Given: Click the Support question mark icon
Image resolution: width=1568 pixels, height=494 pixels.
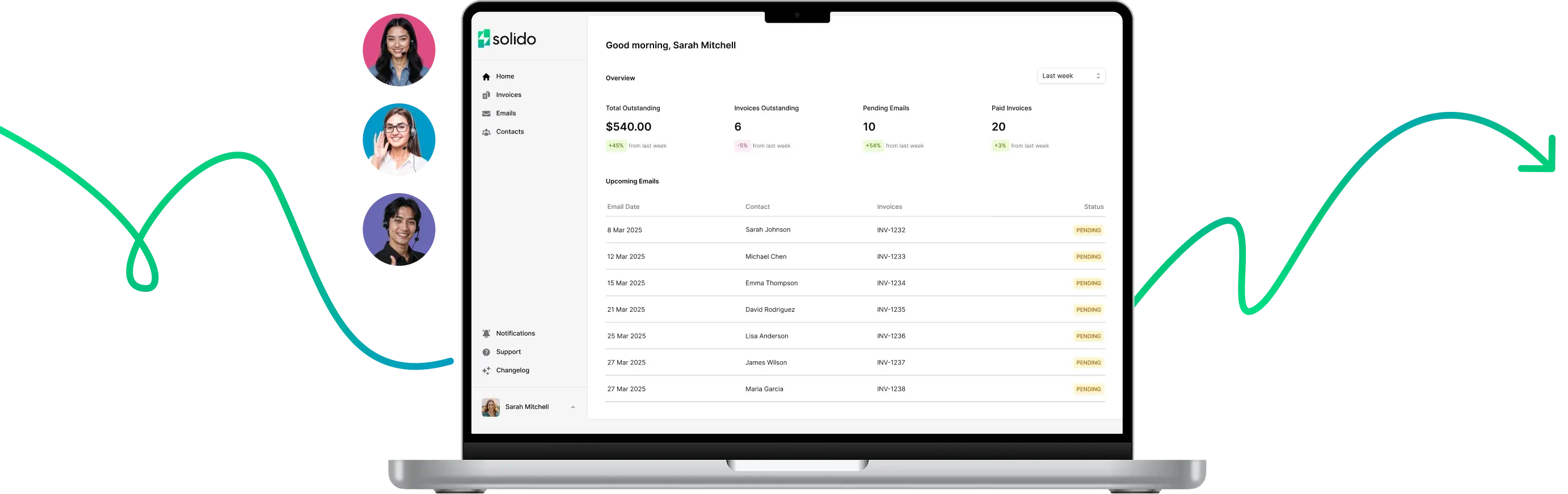Looking at the screenshot, I should [486, 352].
